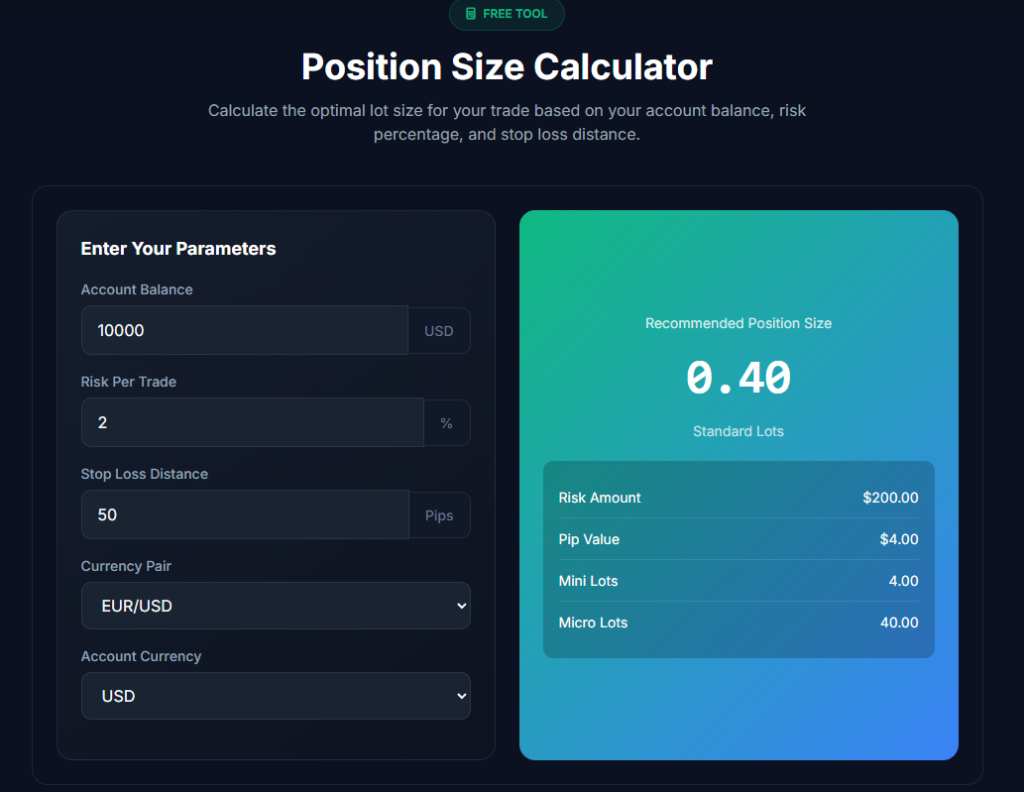Click the calculator icon in the FREE TOOL badge
Viewport: 1024px width, 792px height.
pyautogui.click(x=470, y=15)
